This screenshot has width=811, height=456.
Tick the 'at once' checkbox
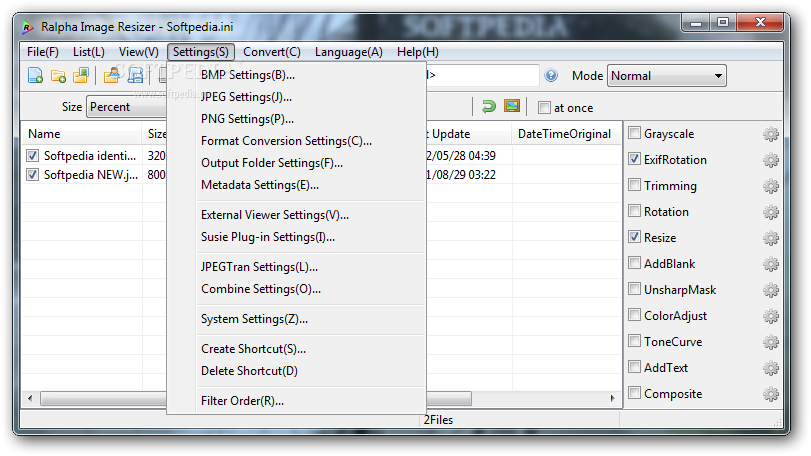coord(544,108)
